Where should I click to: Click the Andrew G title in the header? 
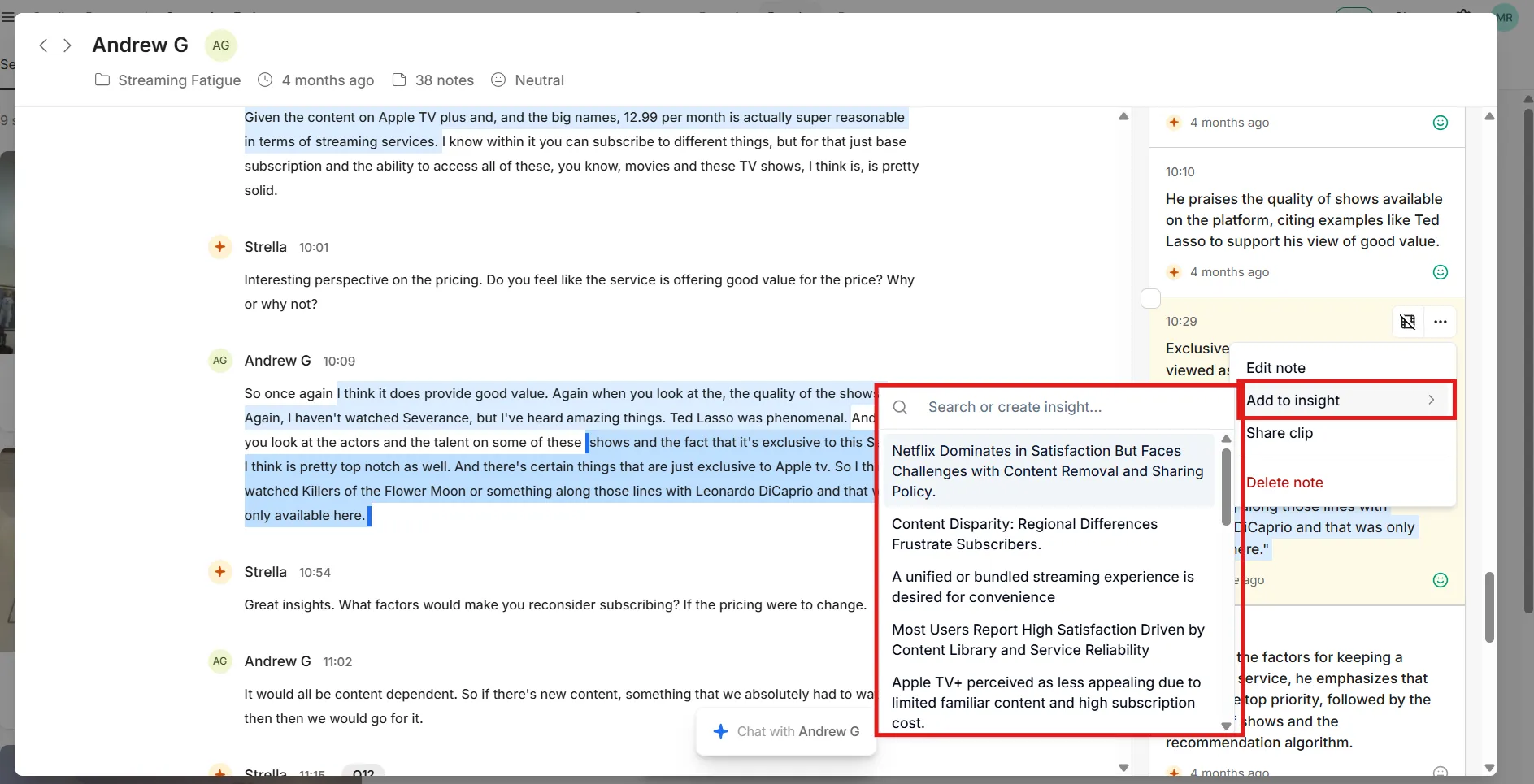[x=140, y=45]
